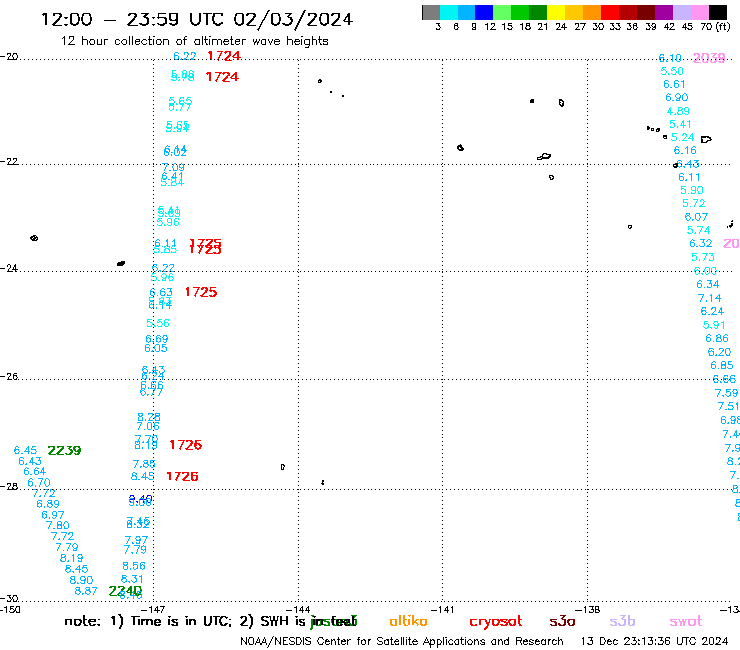The height and width of the screenshot is (650, 740).
Task: Click the wave height value '6.32' on the SWOT track
Action: [701, 243]
